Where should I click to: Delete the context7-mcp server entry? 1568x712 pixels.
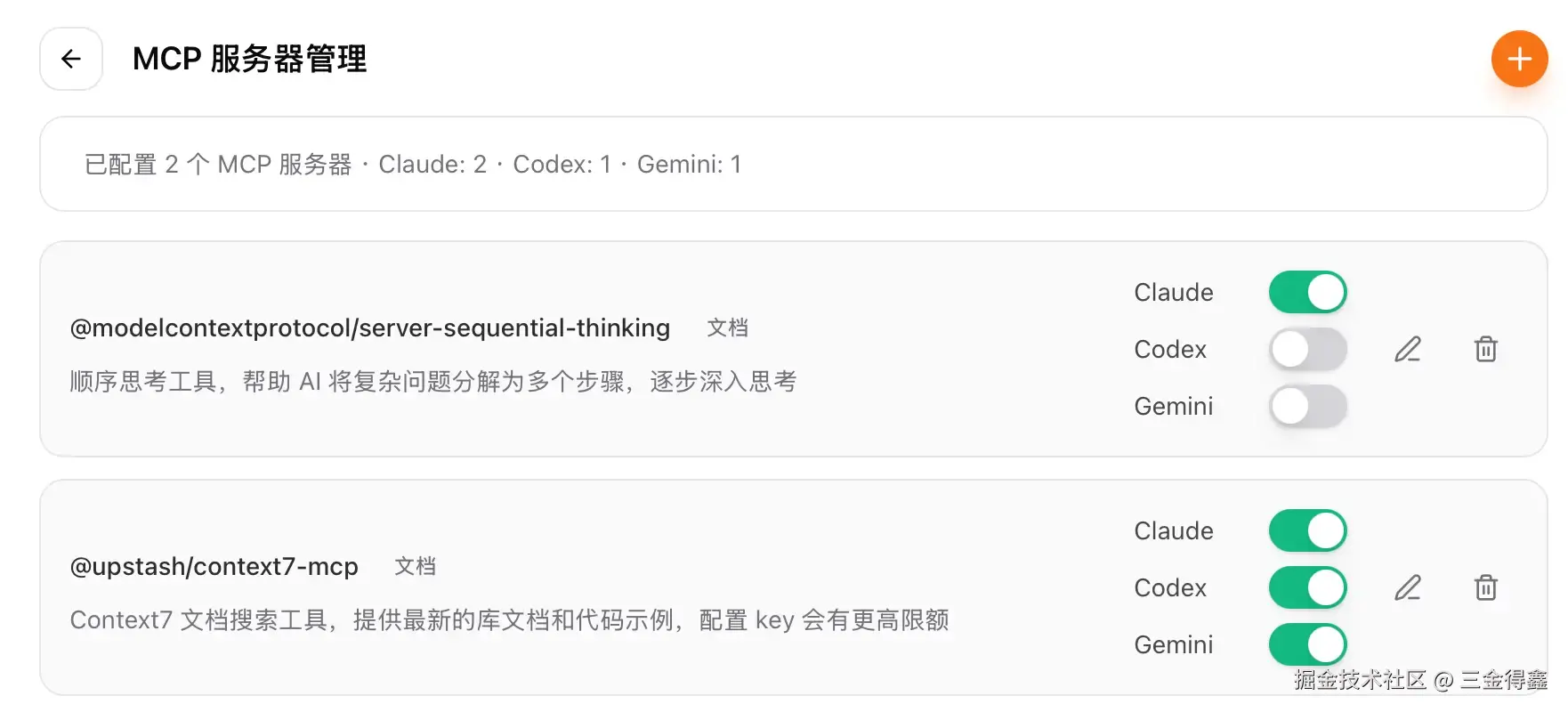1485,587
